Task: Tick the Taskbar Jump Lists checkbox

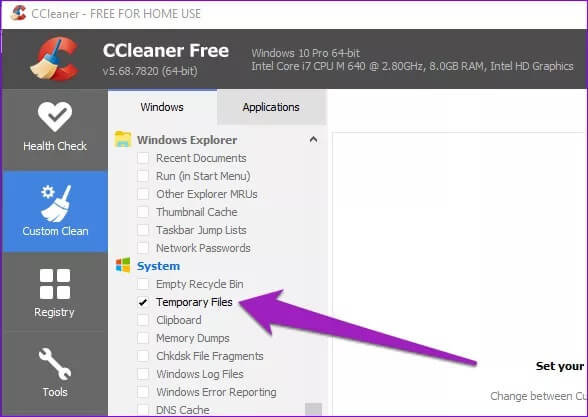Action: pos(143,230)
